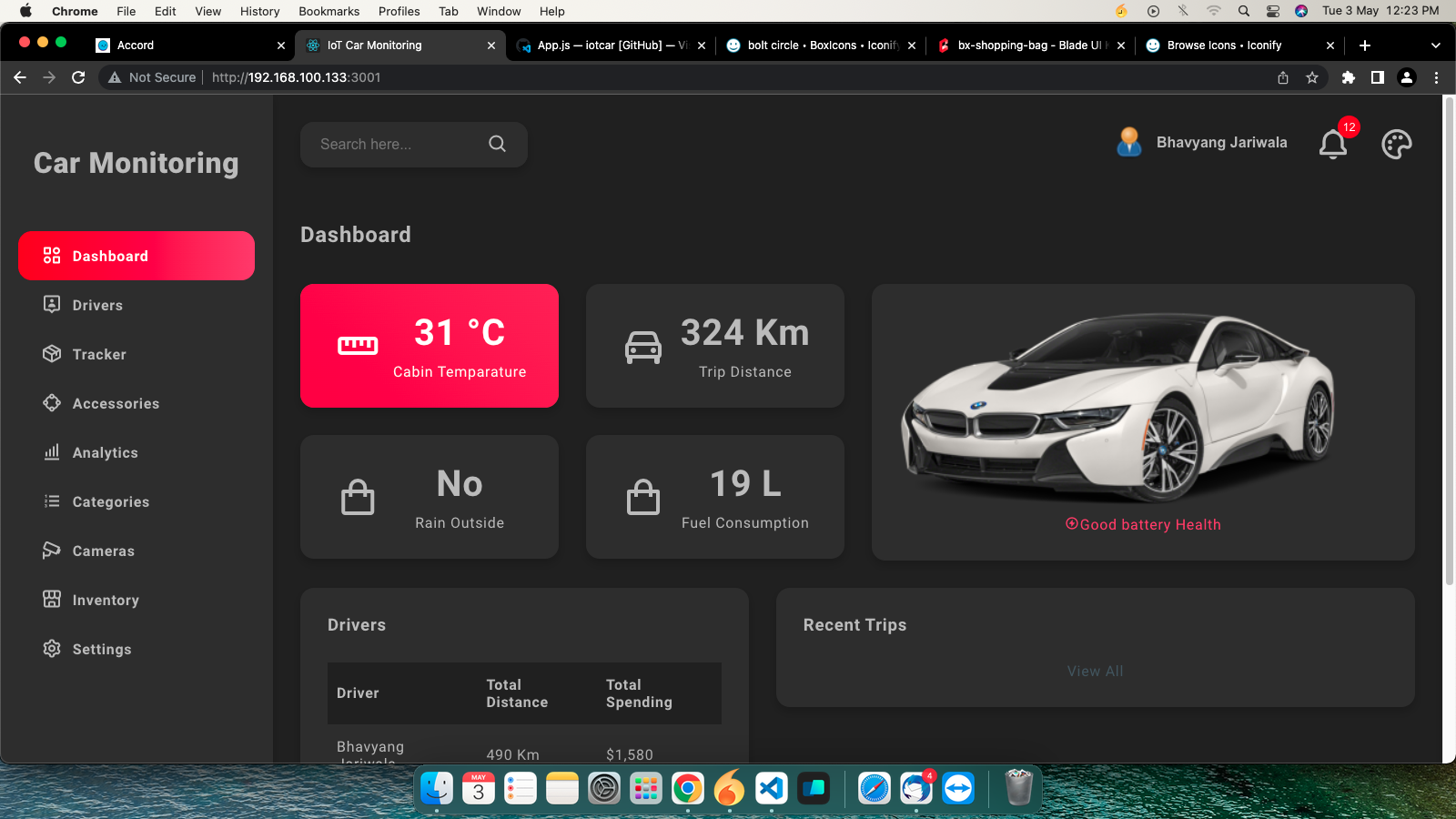The image size is (1456, 819).
Task: Click the Good battery Health status indicator
Action: pyautogui.click(x=1143, y=524)
